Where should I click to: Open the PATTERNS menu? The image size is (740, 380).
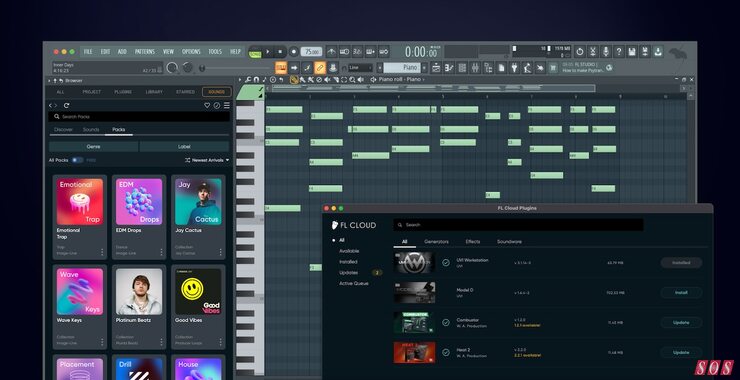(x=144, y=51)
